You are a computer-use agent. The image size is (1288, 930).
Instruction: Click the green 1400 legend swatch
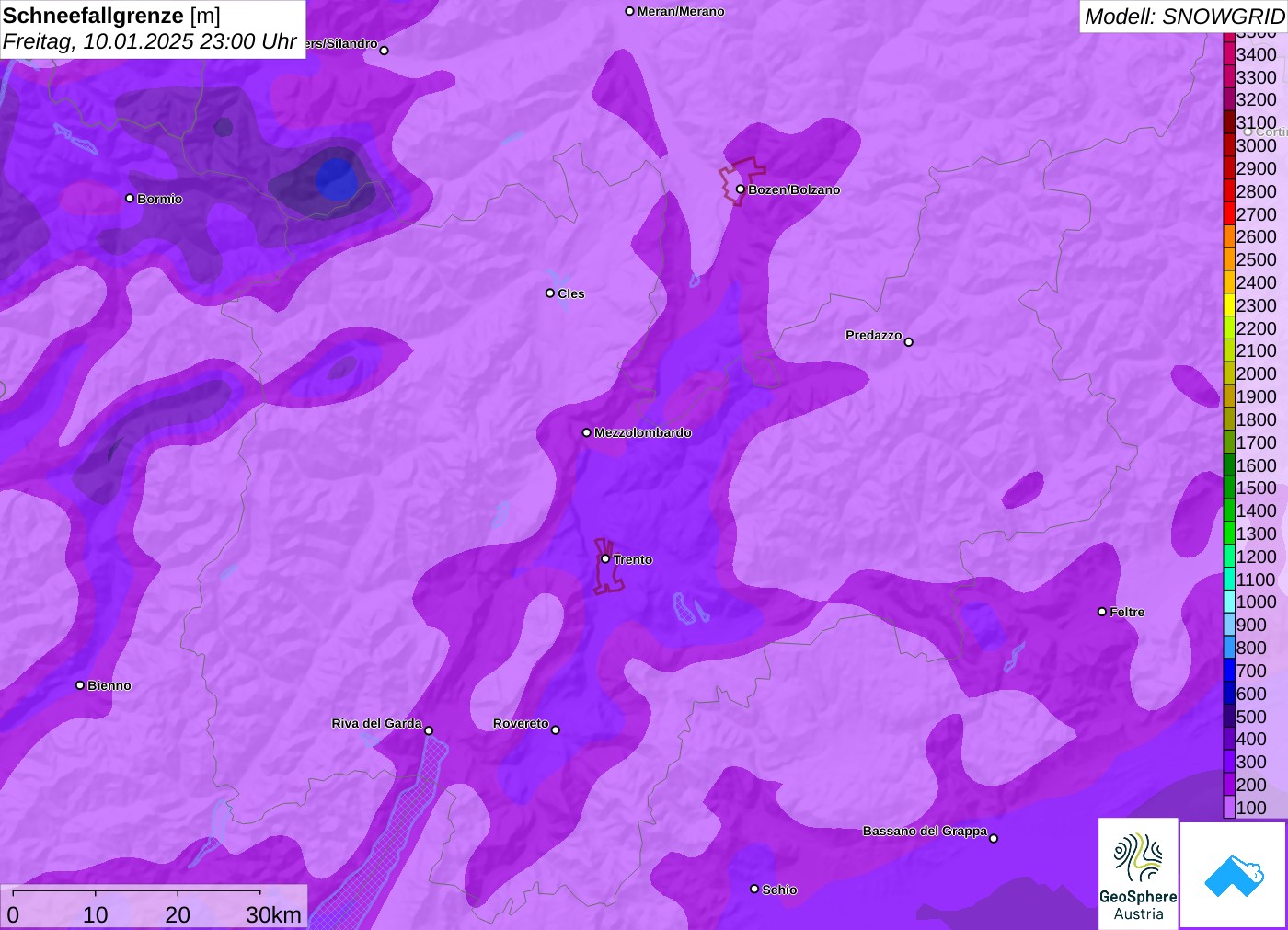[1229, 511]
